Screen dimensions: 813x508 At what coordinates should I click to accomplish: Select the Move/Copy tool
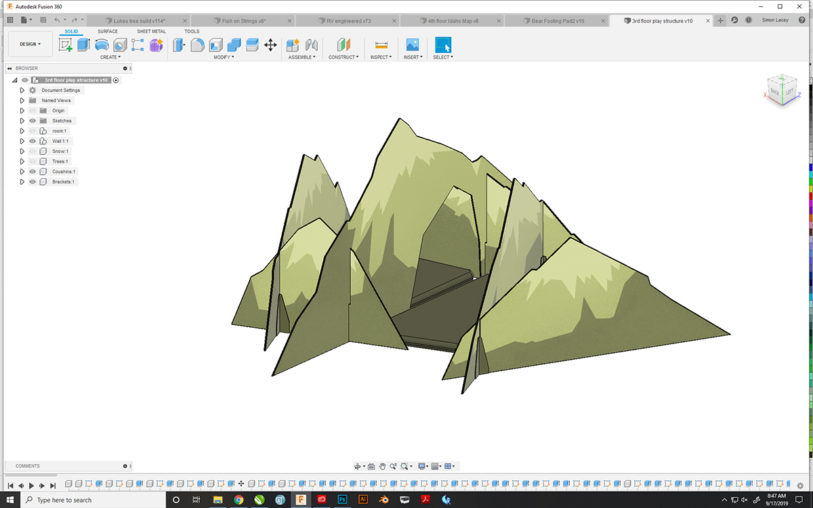[271, 45]
